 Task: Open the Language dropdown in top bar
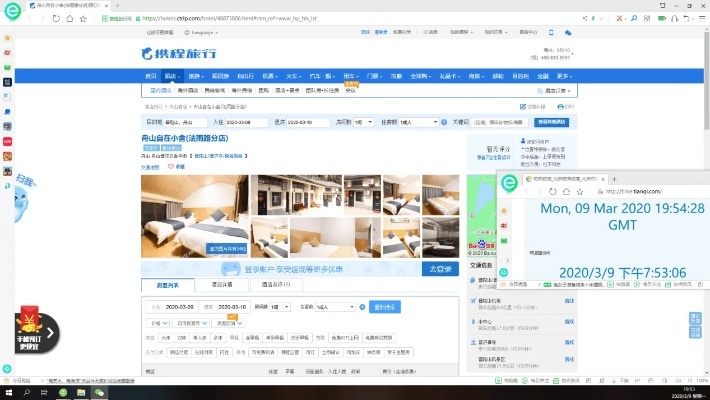pyautogui.click(x=201, y=33)
